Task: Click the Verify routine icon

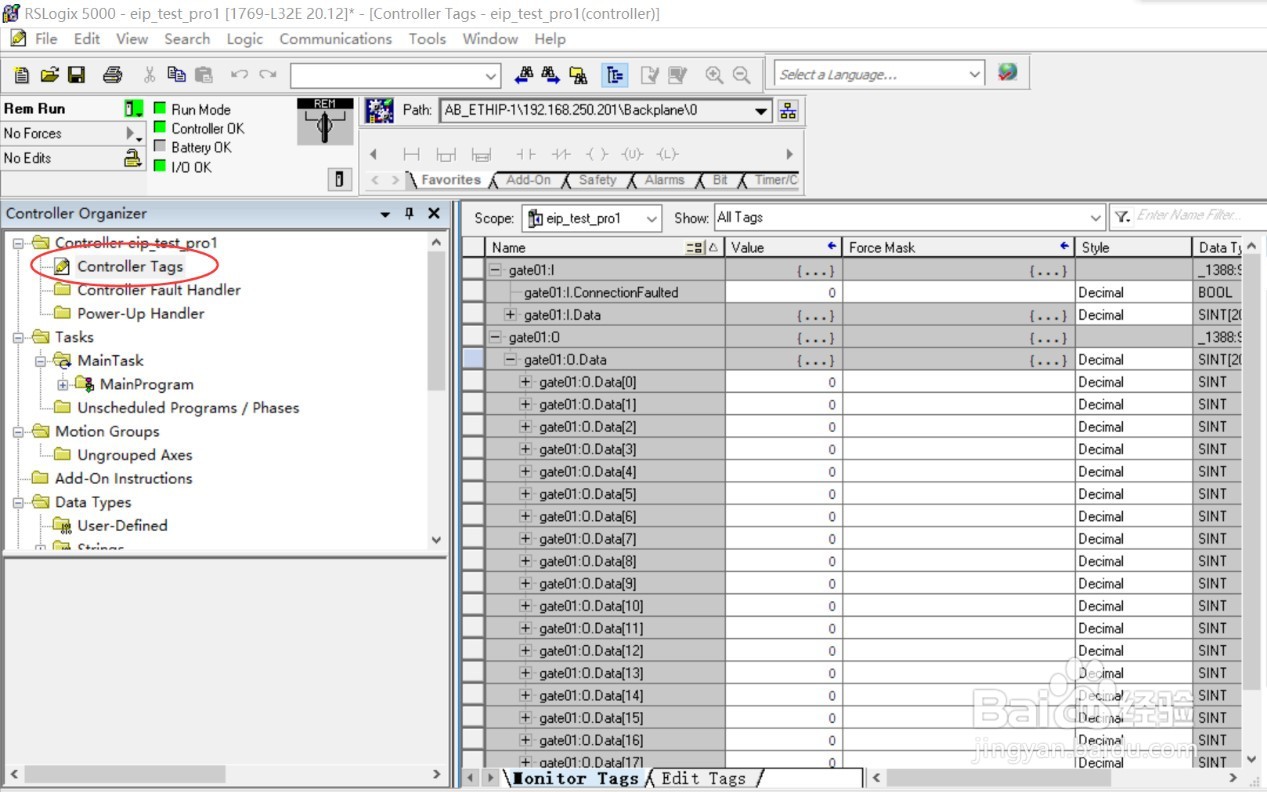Action: [650, 75]
